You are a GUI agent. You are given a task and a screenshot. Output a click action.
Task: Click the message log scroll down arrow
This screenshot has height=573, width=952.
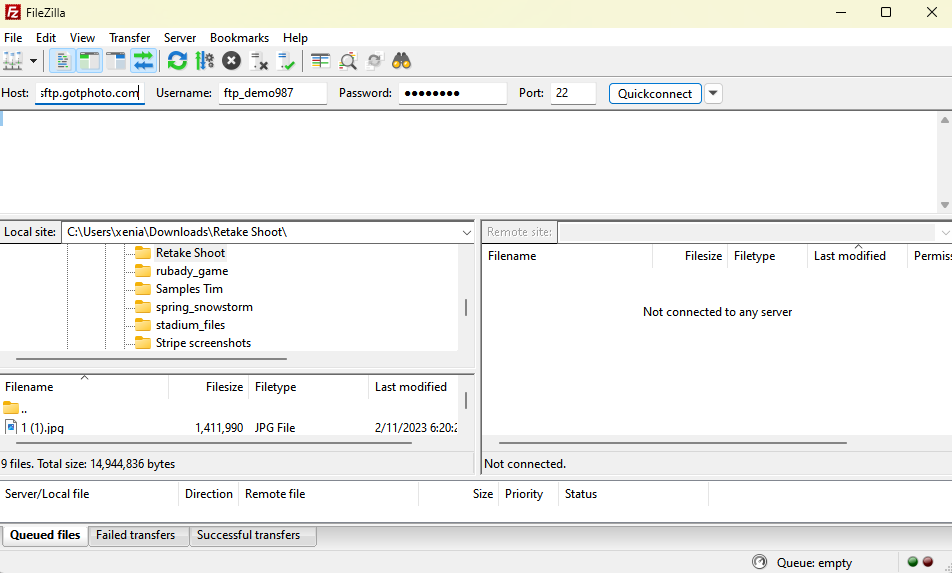pyautogui.click(x=945, y=205)
